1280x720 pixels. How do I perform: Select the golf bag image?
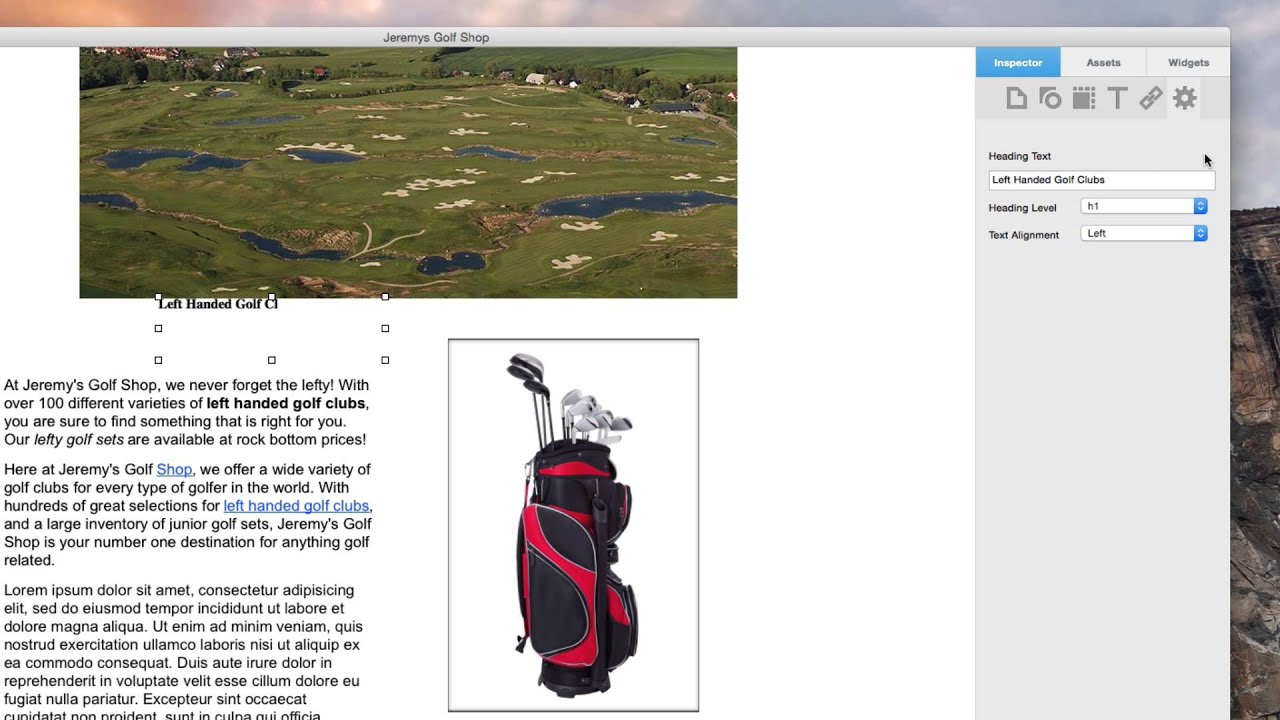click(x=573, y=525)
